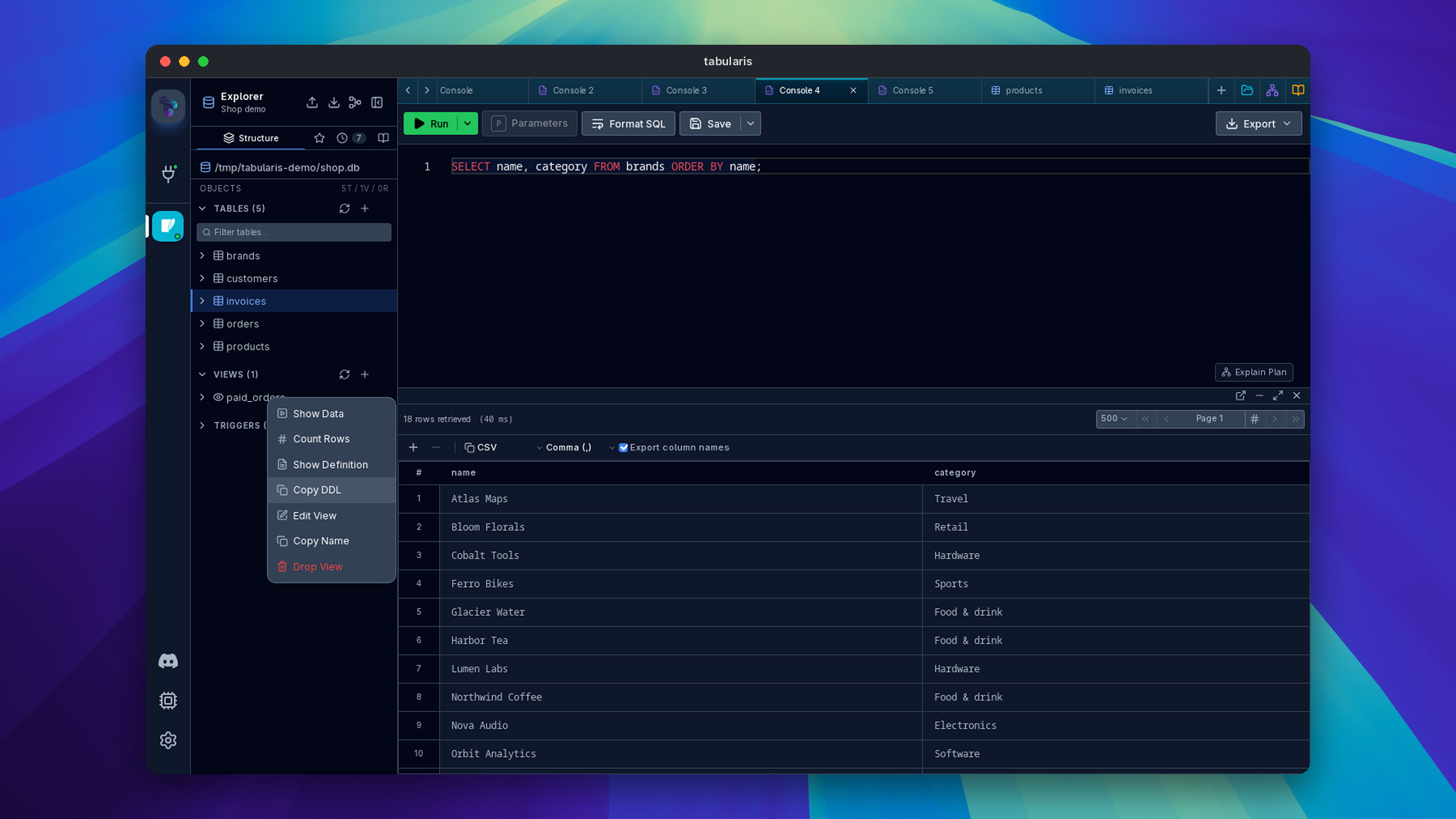Click the jump-to-page hash icon
This screenshot has height=819, width=1456.
coord(1255,419)
